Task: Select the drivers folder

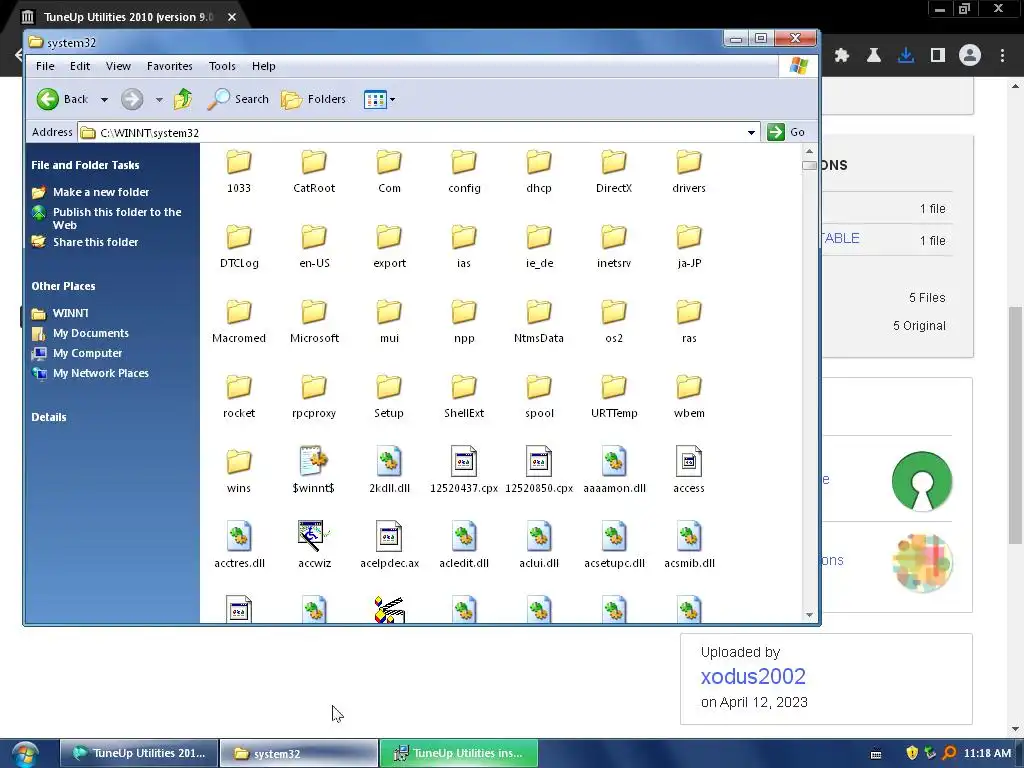Action: [x=689, y=172]
